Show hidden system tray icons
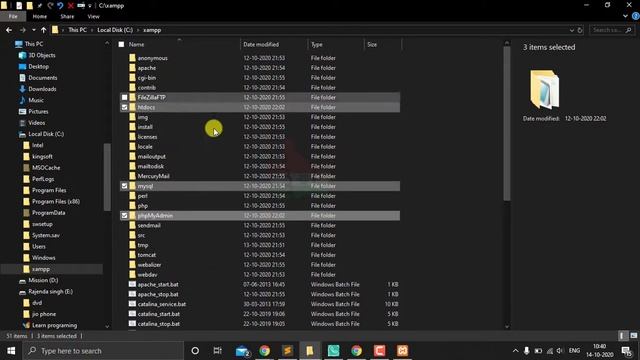 tap(515, 351)
